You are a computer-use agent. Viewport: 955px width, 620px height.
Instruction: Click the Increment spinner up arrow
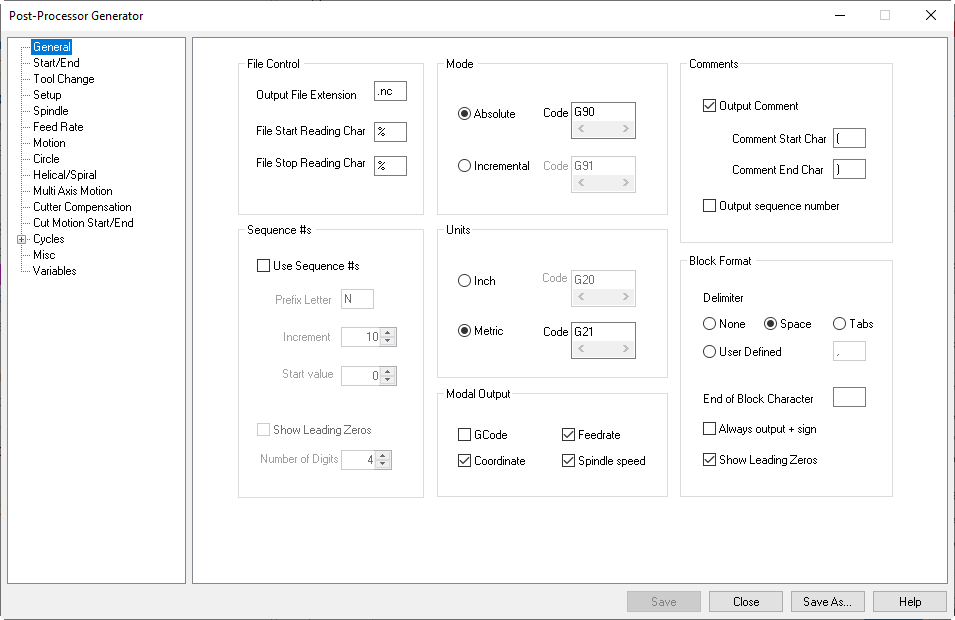pos(389,333)
